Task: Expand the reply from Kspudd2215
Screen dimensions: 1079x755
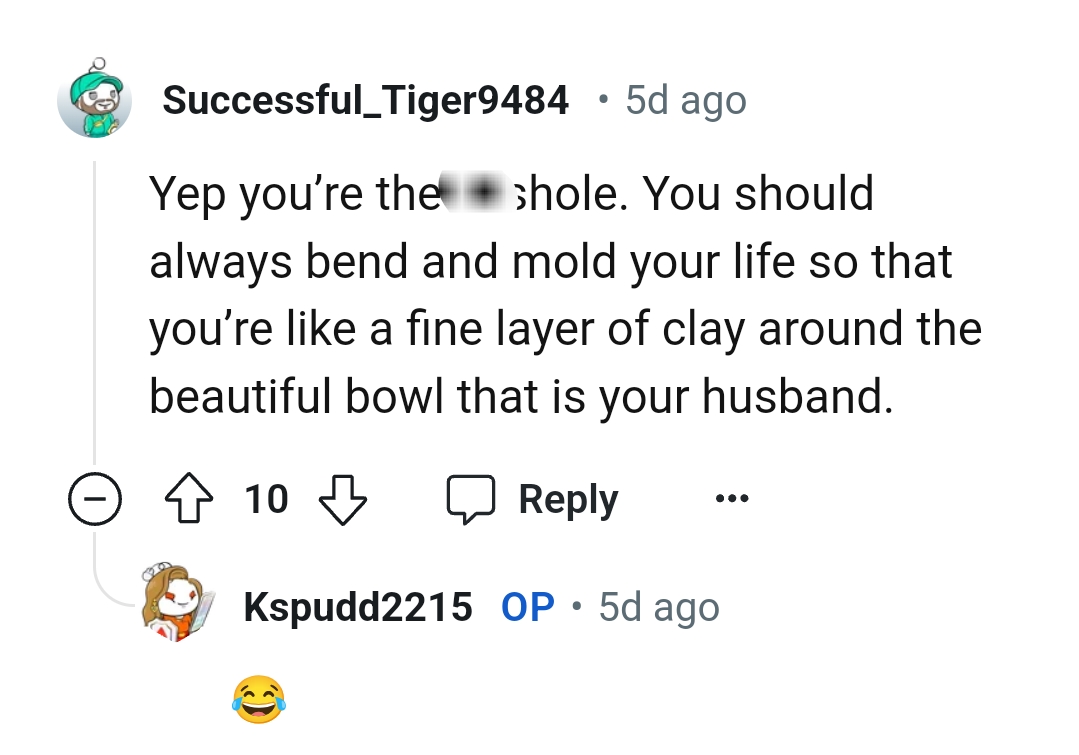Action: coord(257,698)
